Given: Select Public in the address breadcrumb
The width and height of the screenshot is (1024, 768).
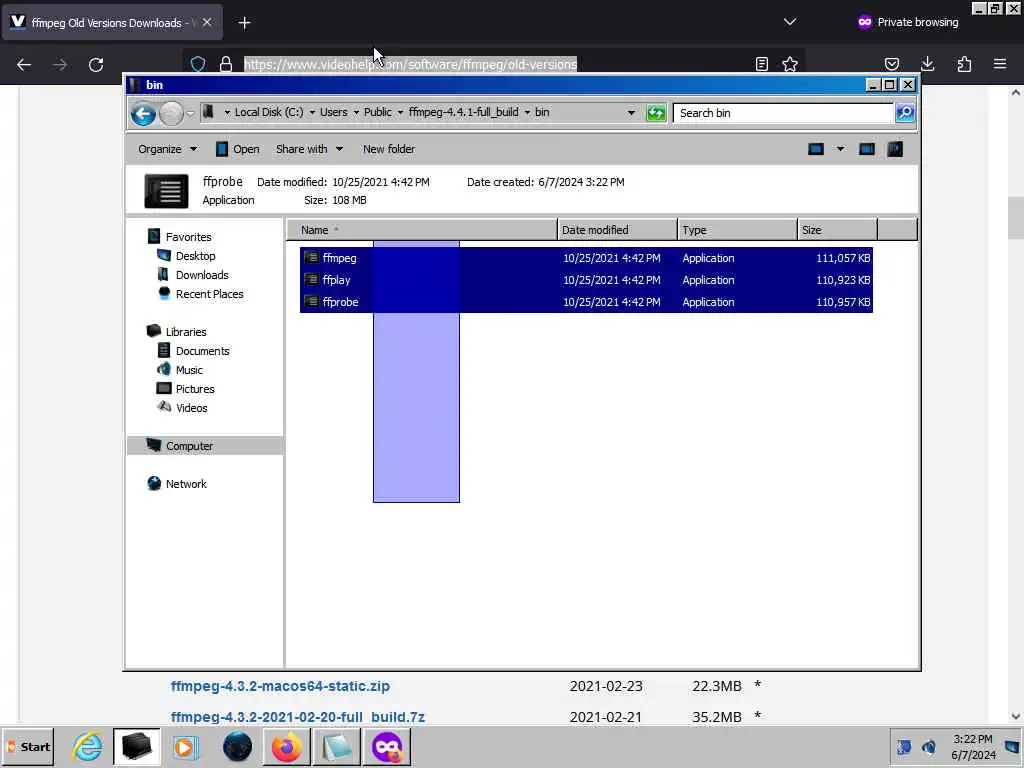Looking at the screenshot, I should (377, 112).
